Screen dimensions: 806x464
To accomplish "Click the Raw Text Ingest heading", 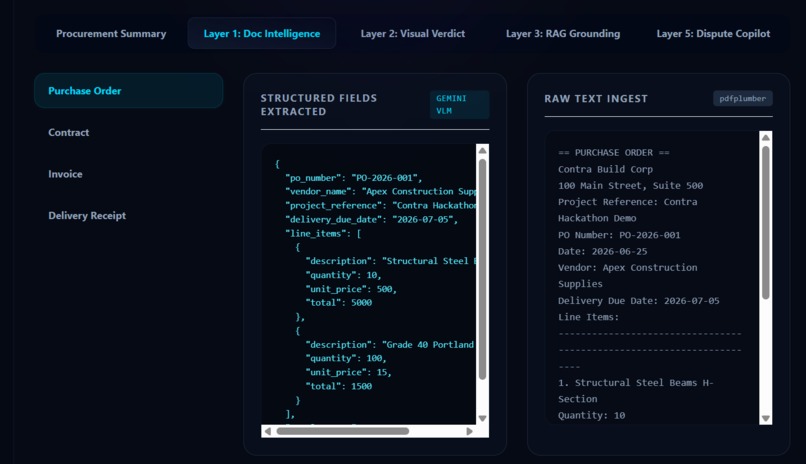I will click(x=596, y=99).
